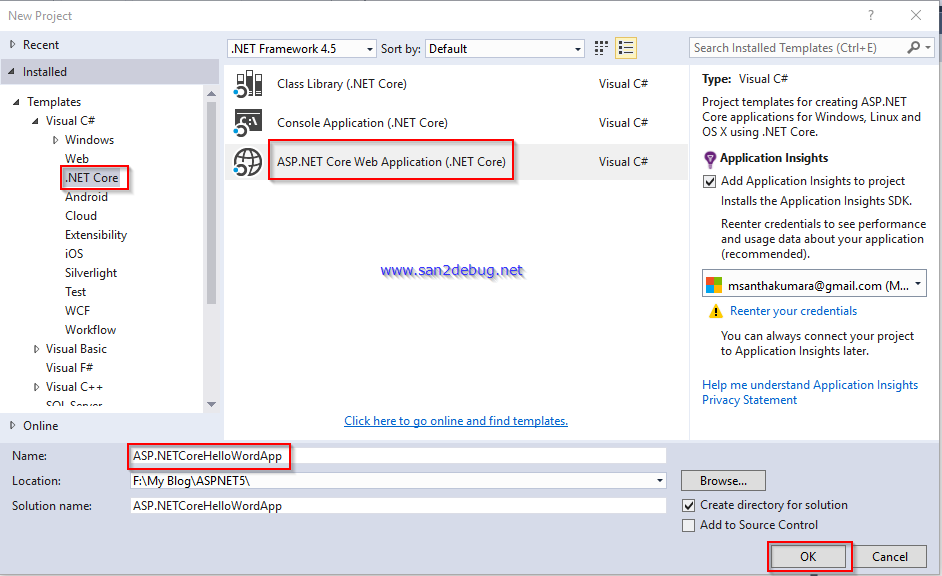The width and height of the screenshot is (942, 576).
Task: Click the Class Library template icon
Action: coord(248,83)
